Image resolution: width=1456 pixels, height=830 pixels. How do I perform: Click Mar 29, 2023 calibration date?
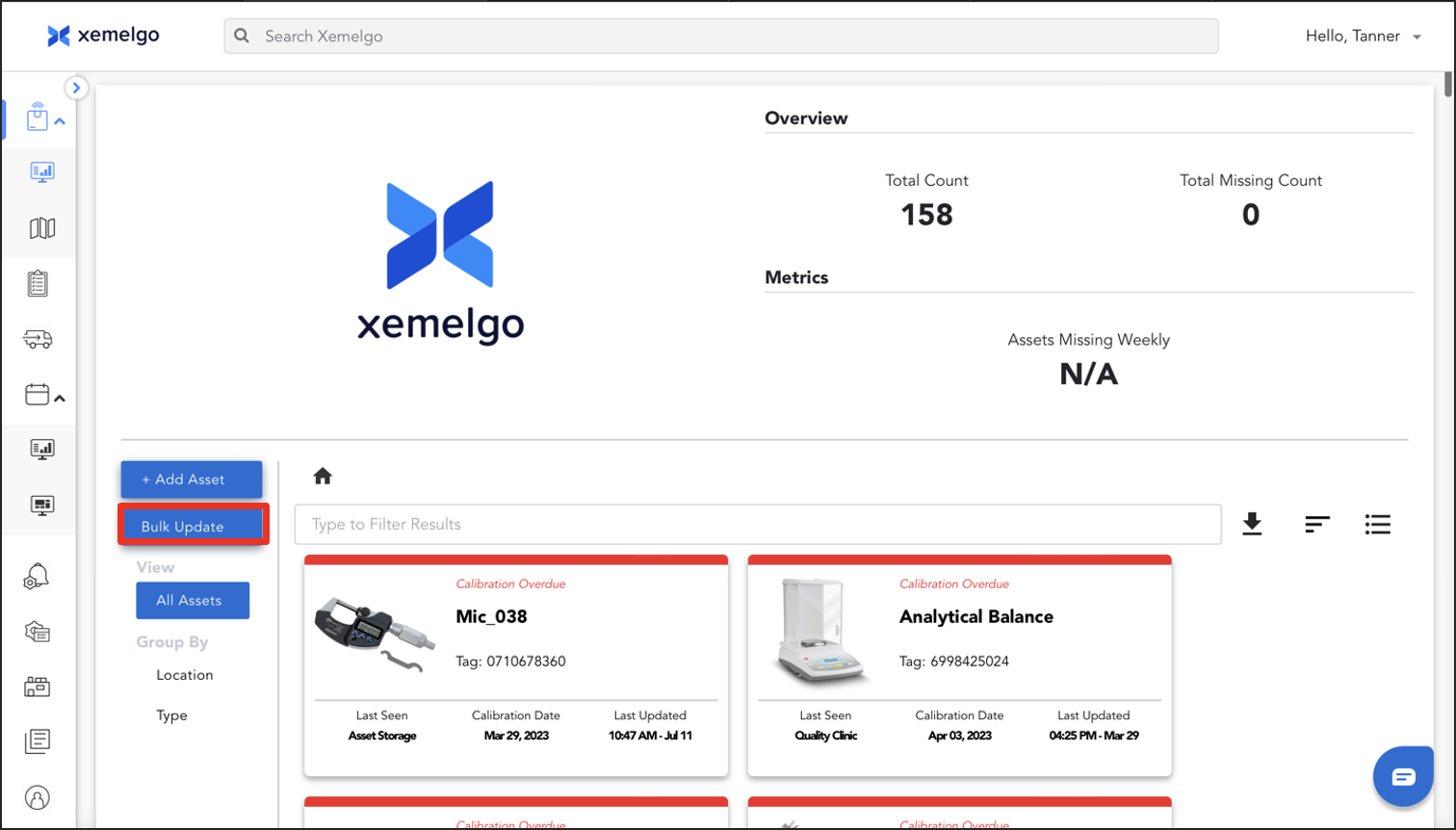click(x=516, y=736)
